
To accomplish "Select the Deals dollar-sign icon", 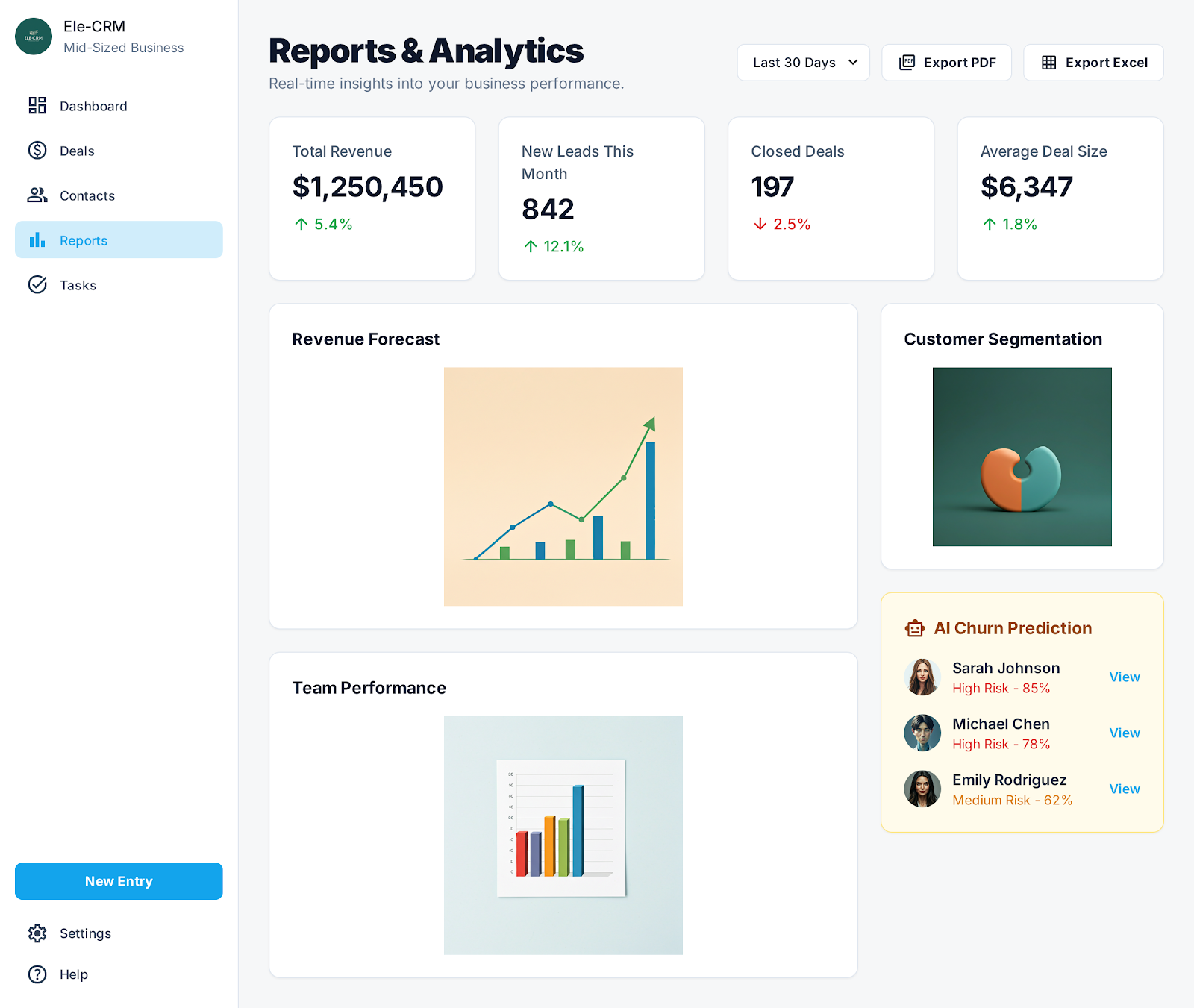I will [x=36, y=151].
